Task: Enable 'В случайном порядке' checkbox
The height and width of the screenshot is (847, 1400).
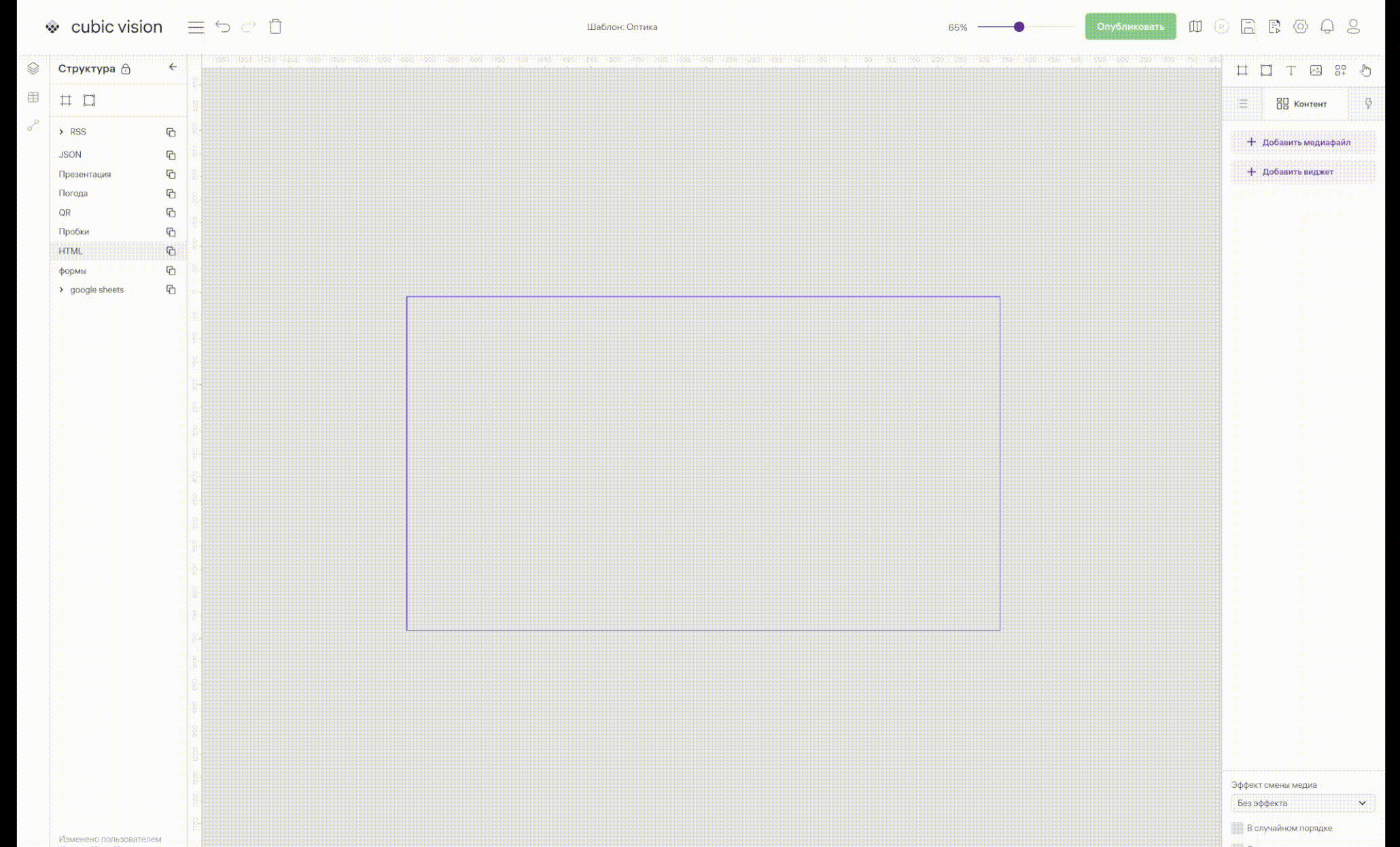Action: pos(1237,828)
